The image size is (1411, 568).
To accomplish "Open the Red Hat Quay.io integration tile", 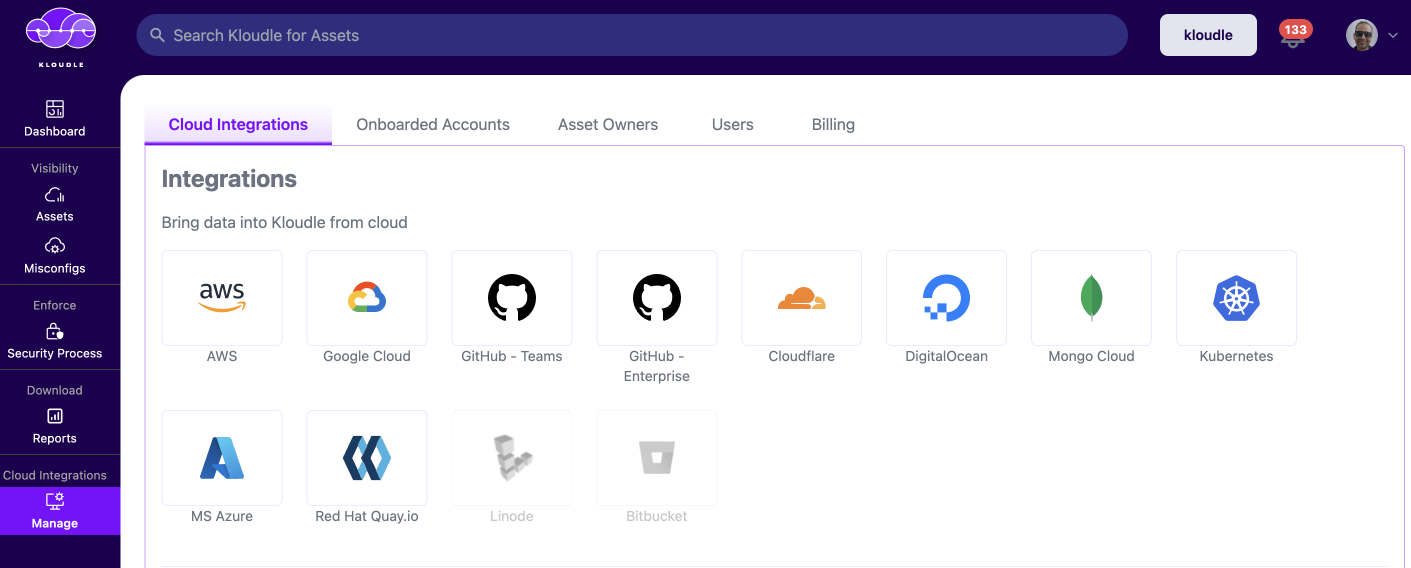I will [x=367, y=458].
